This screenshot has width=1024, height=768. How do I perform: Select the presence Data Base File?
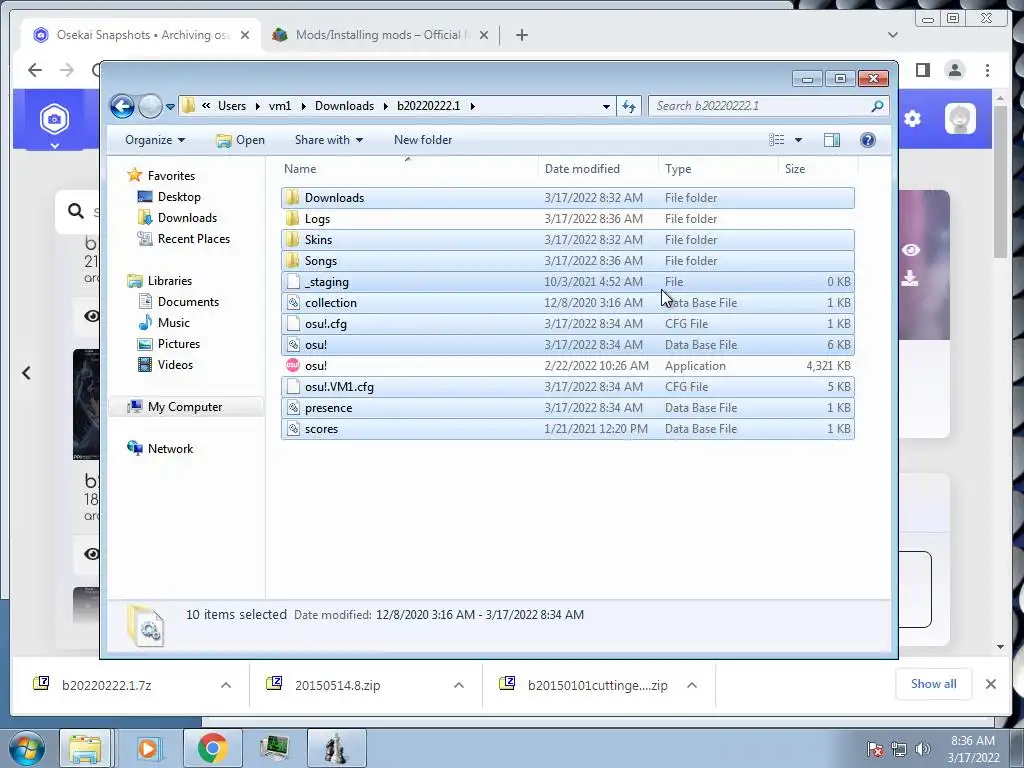point(568,408)
